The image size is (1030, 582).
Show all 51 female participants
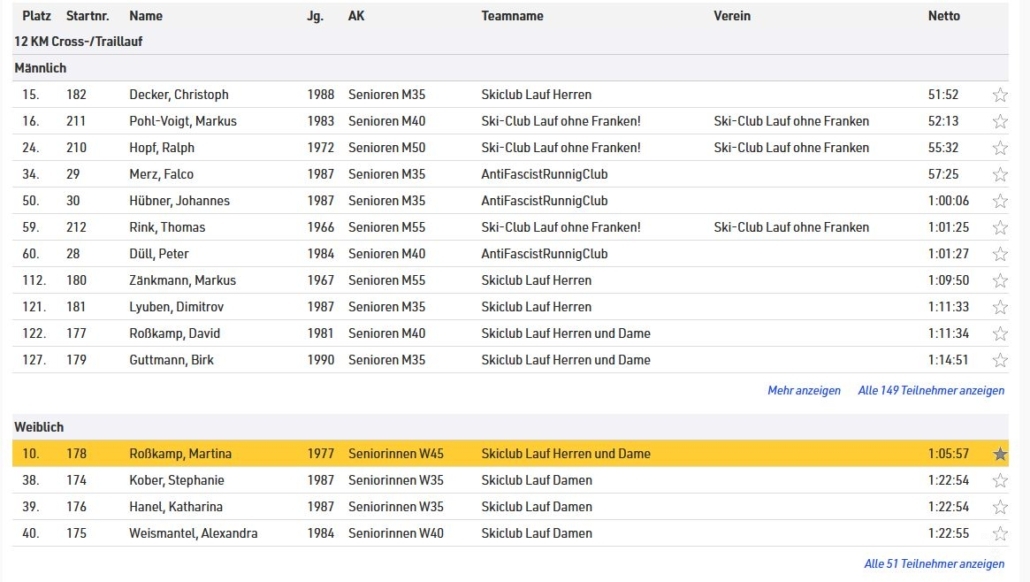[x=933, y=564]
